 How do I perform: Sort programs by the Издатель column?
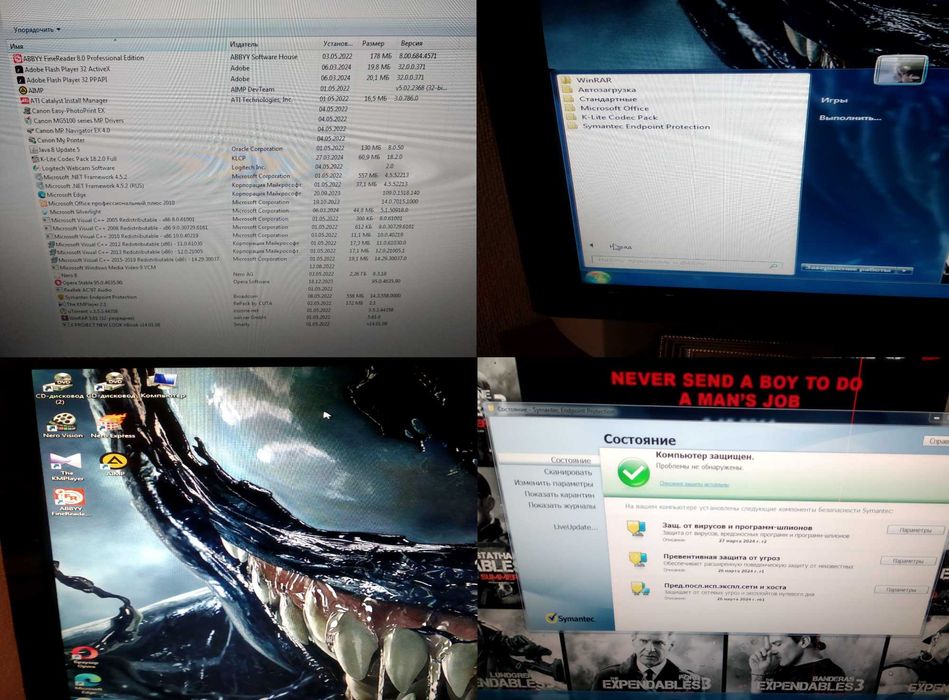pos(244,44)
